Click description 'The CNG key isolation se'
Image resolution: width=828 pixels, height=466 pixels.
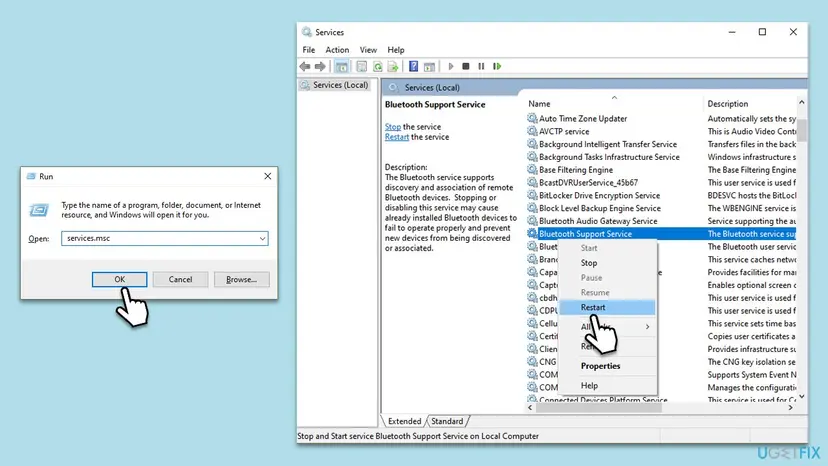[751, 362]
